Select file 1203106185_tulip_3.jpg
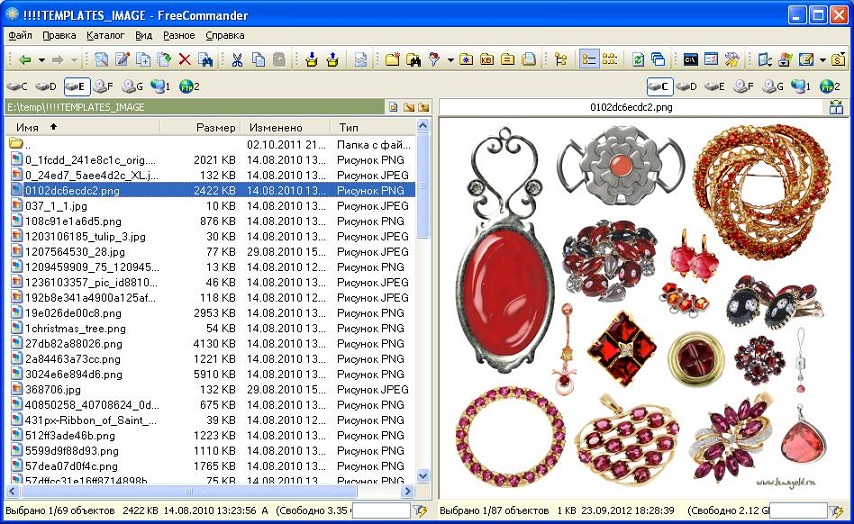 pyautogui.click(x=210, y=236)
